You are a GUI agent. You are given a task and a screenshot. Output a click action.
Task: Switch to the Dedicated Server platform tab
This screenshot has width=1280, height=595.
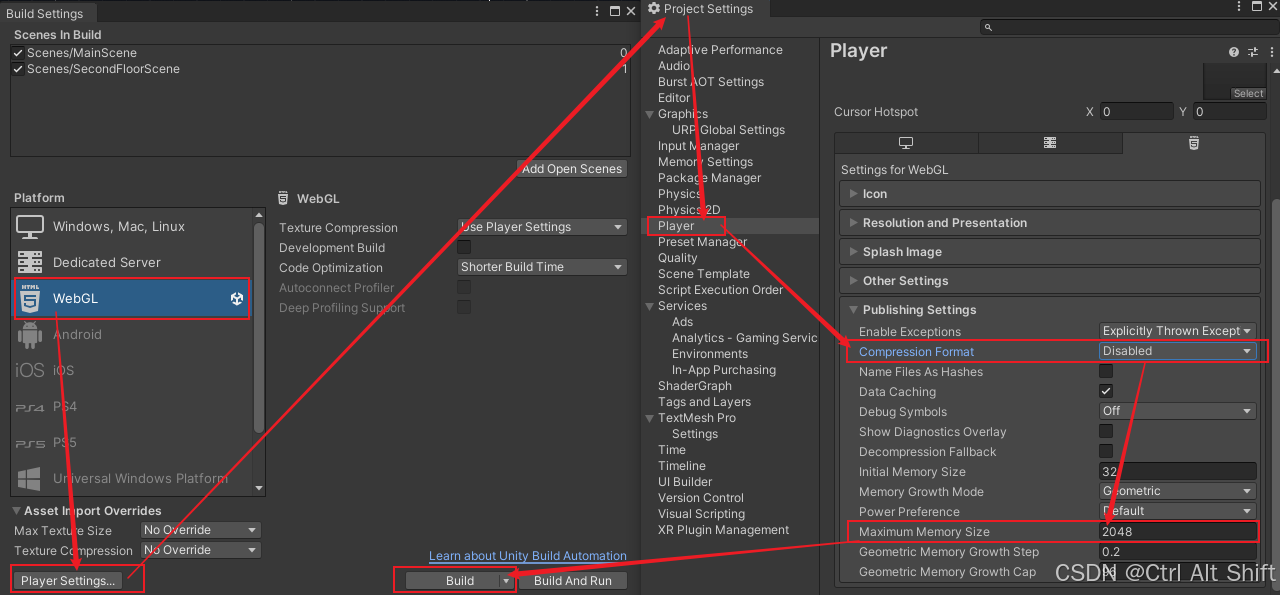[1050, 144]
